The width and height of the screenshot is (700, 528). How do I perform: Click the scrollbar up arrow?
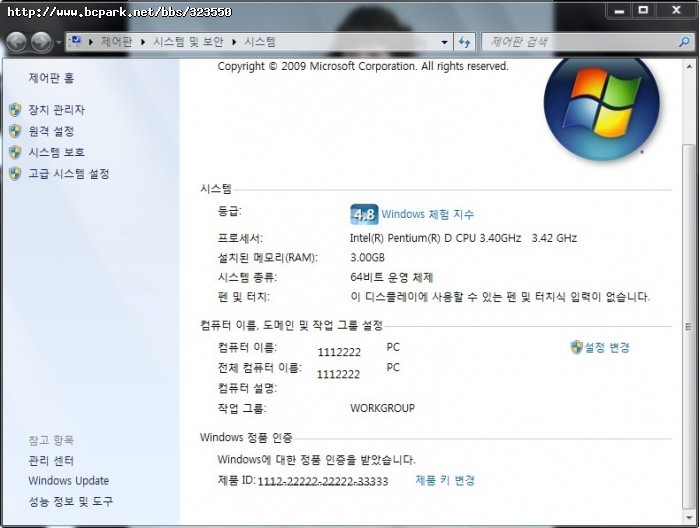[x=689, y=67]
